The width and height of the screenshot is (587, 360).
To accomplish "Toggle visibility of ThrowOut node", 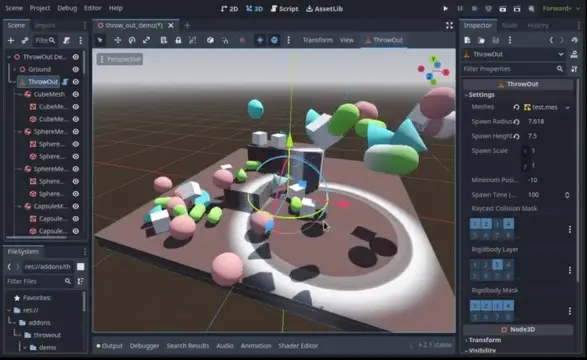I will 76,82.
